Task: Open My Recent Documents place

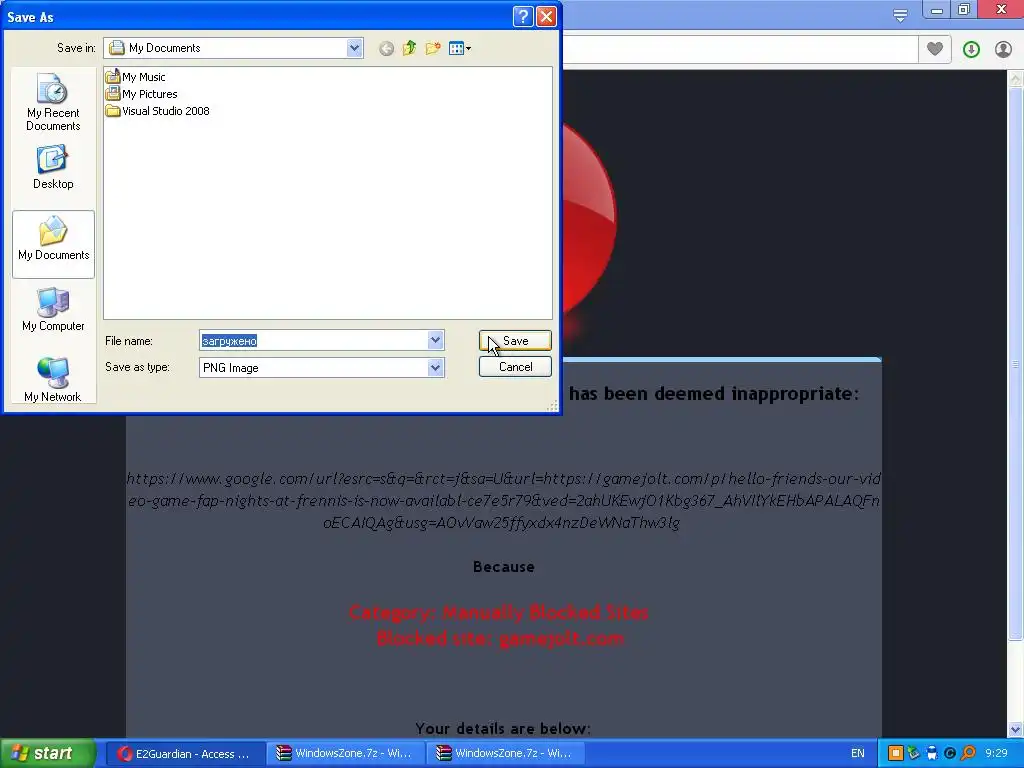Action: (x=54, y=102)
